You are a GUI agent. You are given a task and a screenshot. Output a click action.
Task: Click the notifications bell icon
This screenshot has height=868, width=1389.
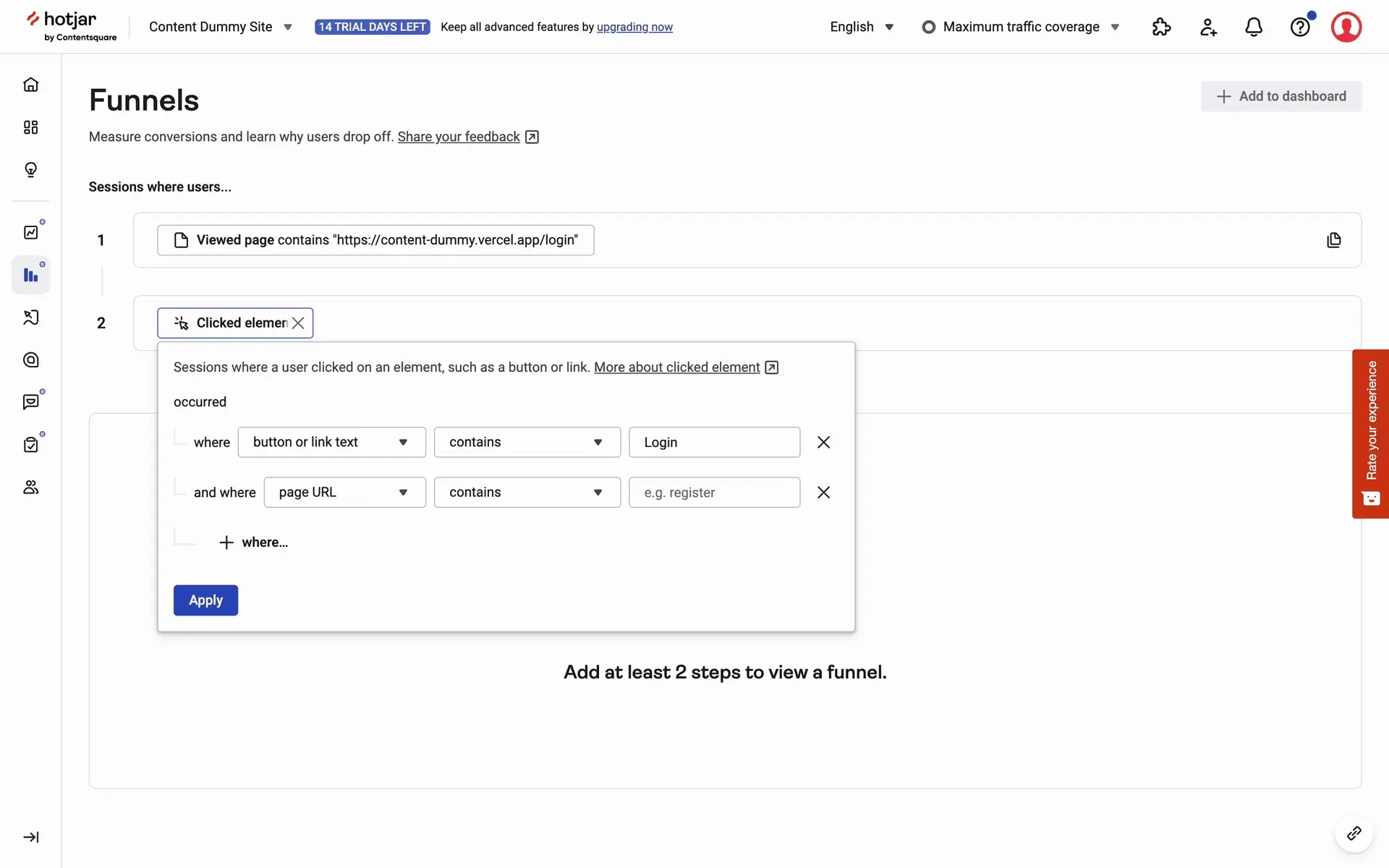pyautogui.click(x=1254, y=27)
